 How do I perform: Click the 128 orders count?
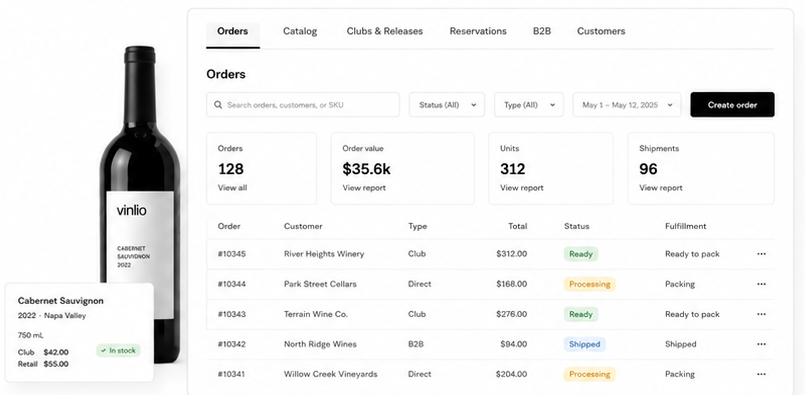[231, 169]
